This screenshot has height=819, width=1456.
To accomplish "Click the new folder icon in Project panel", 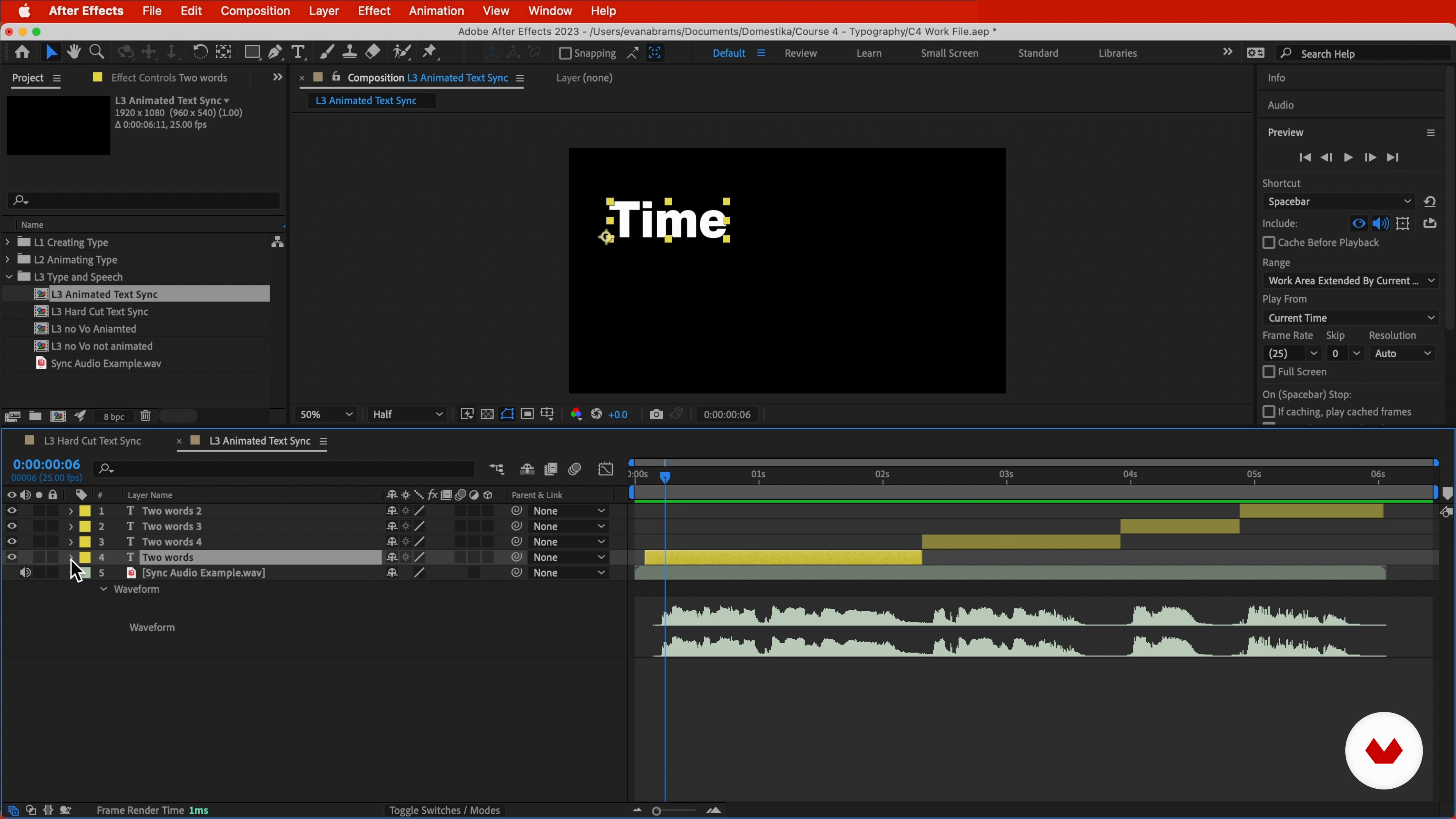I will [35, 416].
